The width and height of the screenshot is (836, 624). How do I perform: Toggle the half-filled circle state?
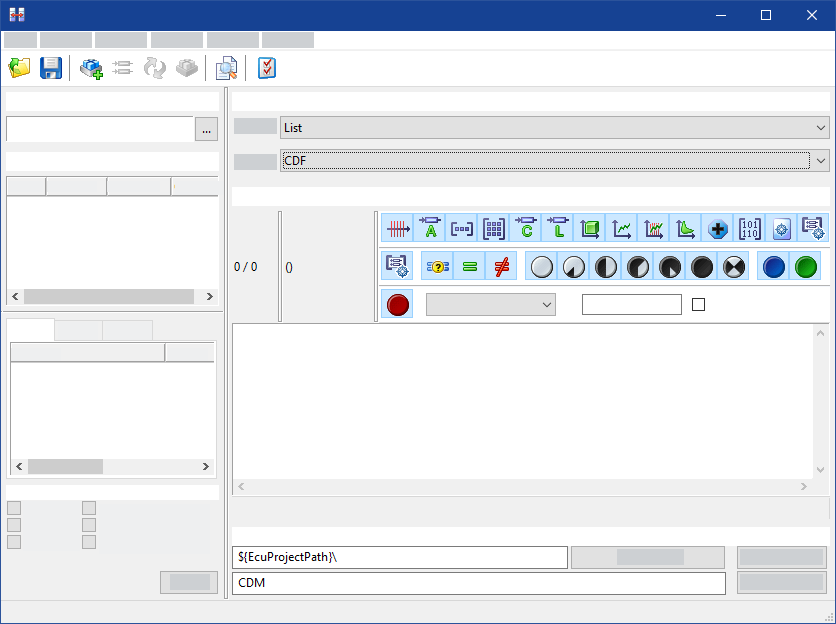point(606,266)
